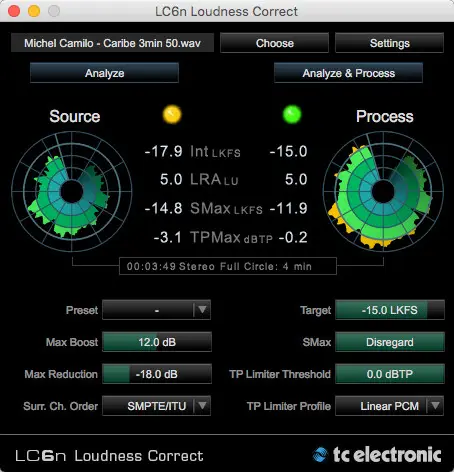Click the Michel Camilo wav filename field
This screenshot has width=454, height=472.
pos(112,43)
